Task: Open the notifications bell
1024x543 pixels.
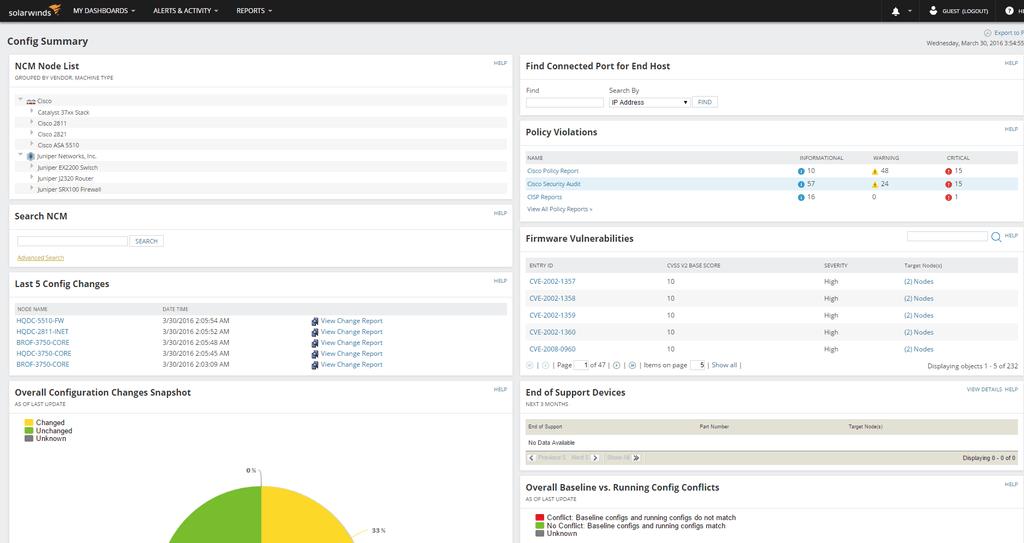Action: pos(895,11)
